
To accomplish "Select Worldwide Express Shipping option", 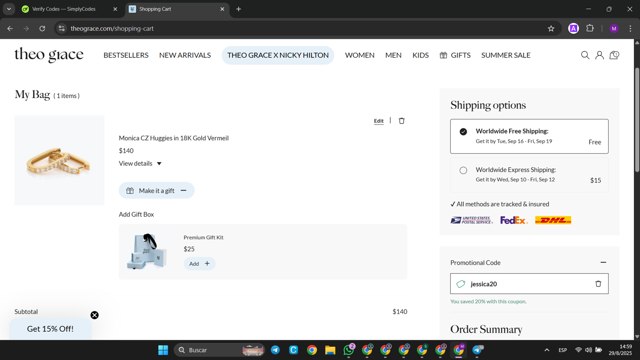I will tap(529, 175).
